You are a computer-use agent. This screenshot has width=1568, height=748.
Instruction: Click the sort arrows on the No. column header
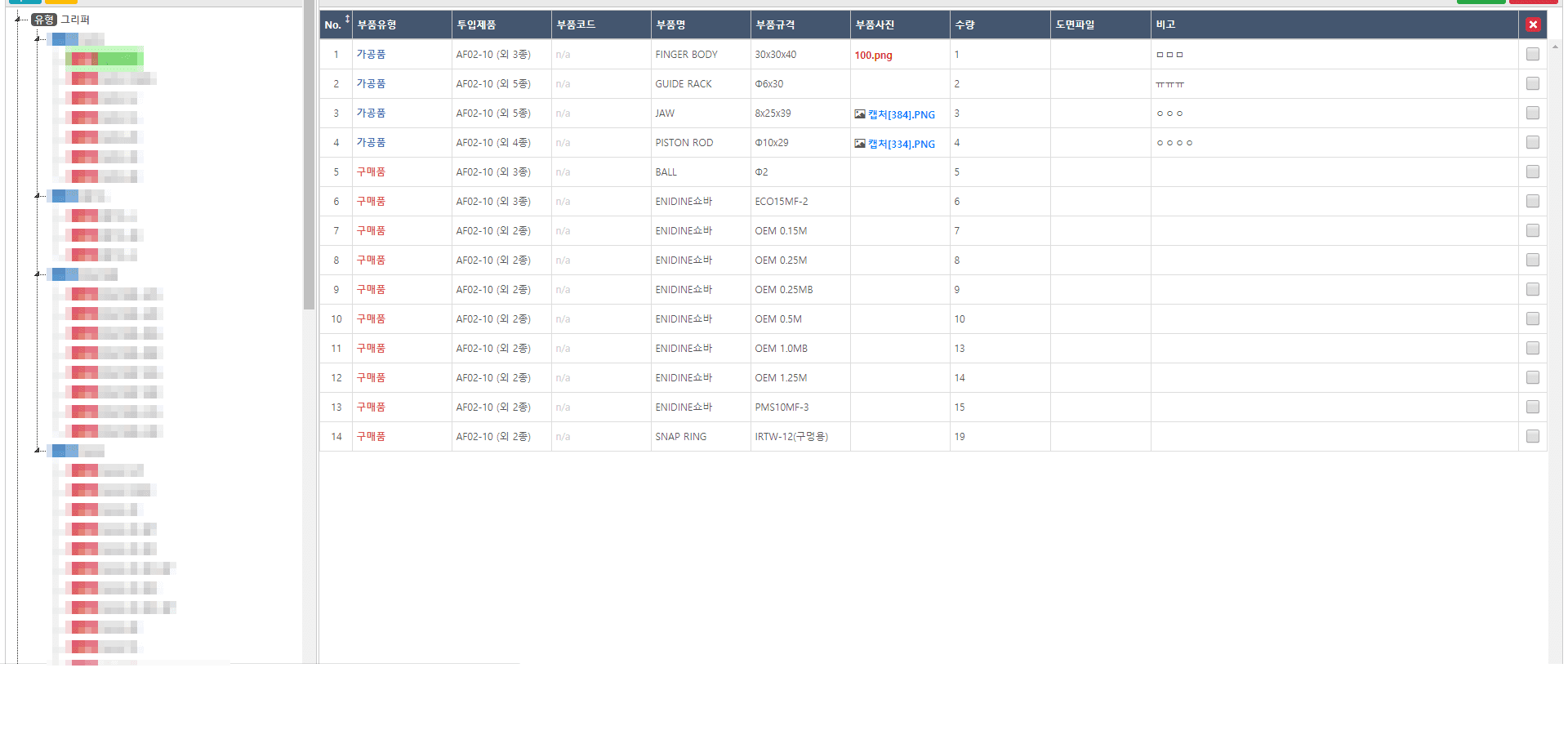[347, 20]
